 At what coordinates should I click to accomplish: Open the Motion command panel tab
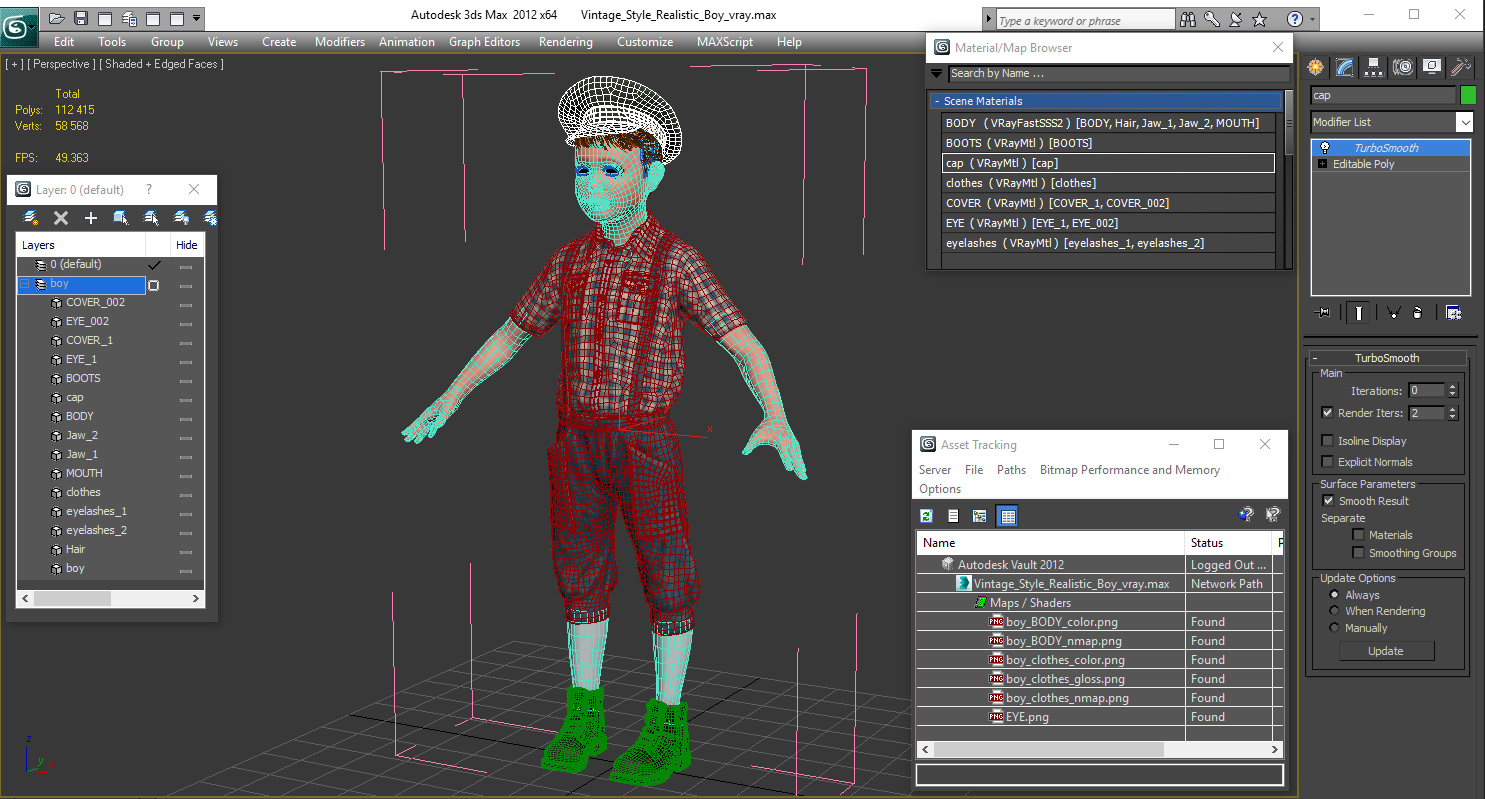click(x=1403, y=67)
